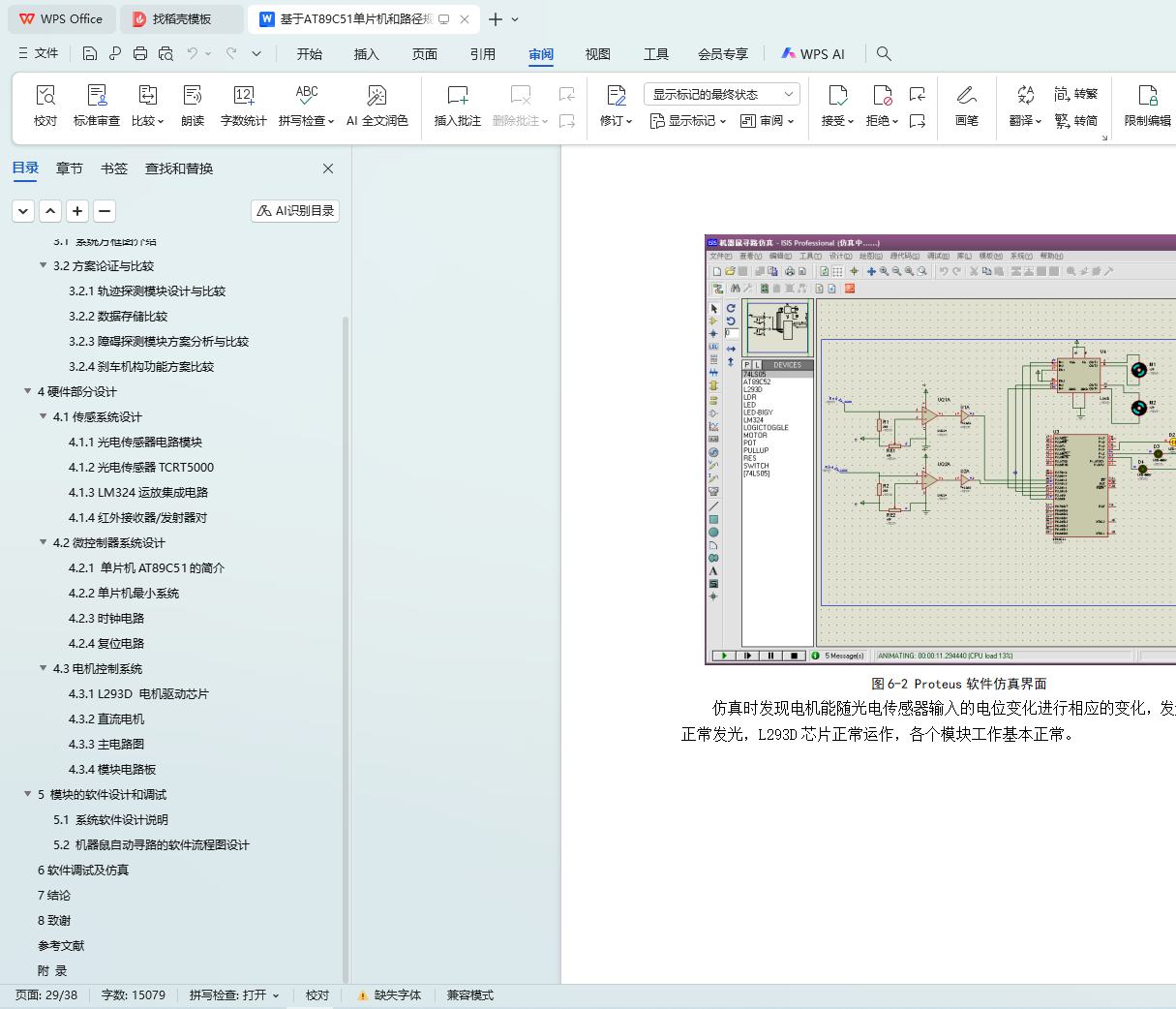Collapse the 4 硬件部分设计 section
Image resolution: width=1176 pixels, height=1009 pixels.
pos(27,391)
